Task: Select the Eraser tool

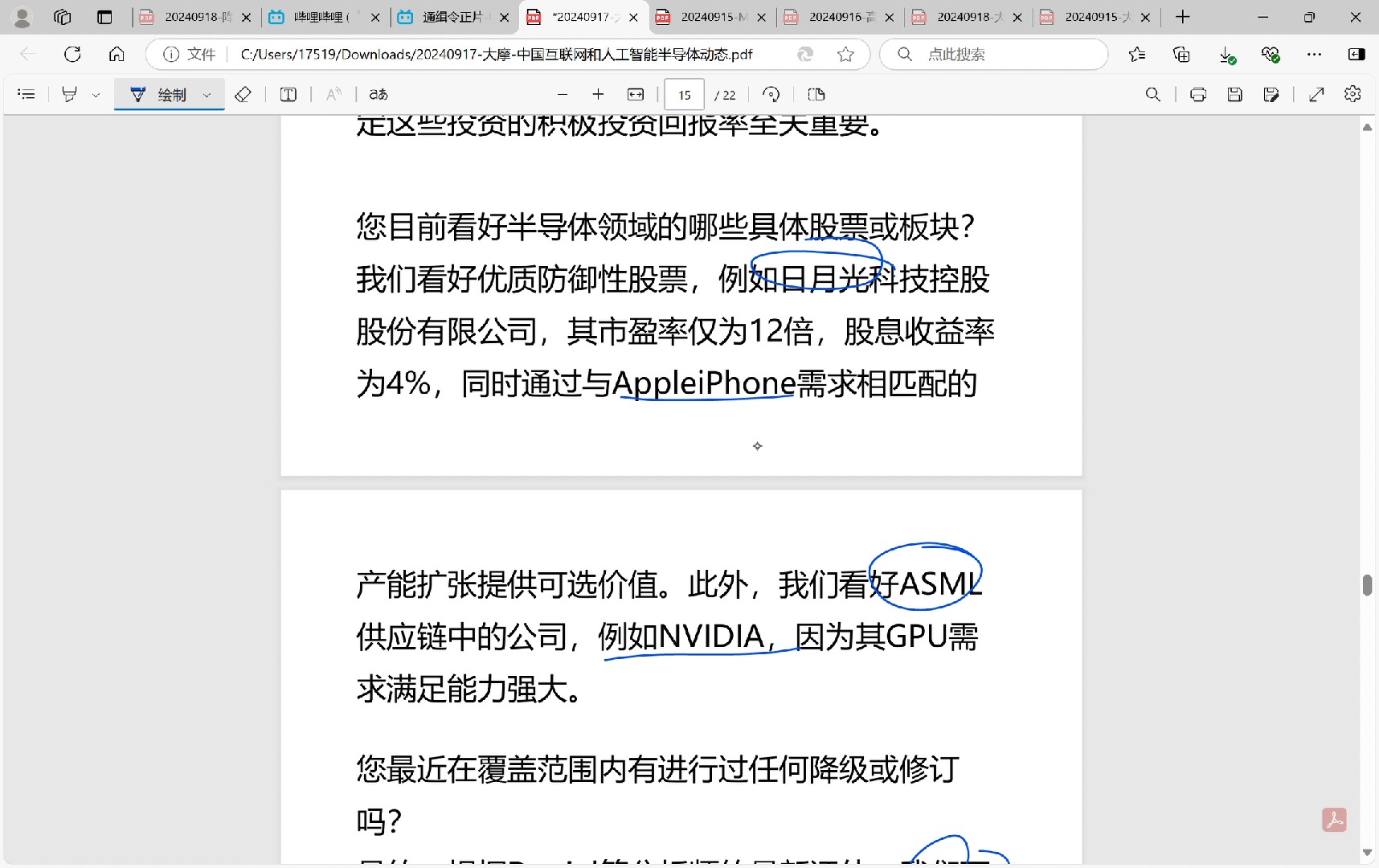Action: coord(243,95)
